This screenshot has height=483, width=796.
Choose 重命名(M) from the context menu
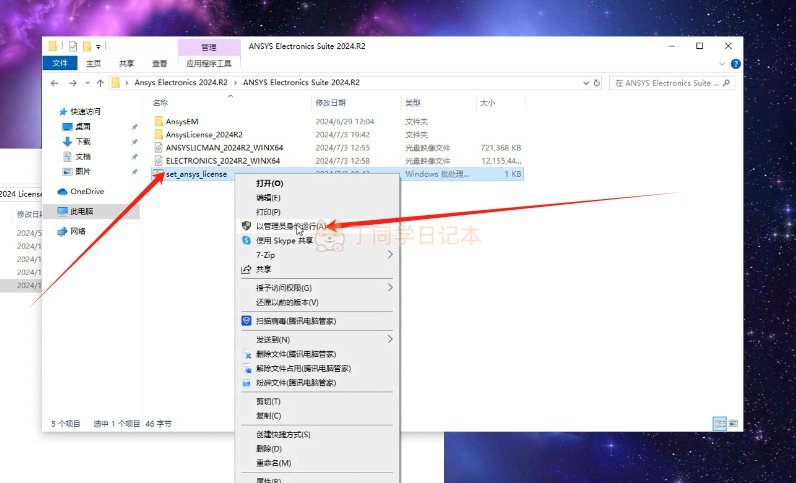click(273, 463)
